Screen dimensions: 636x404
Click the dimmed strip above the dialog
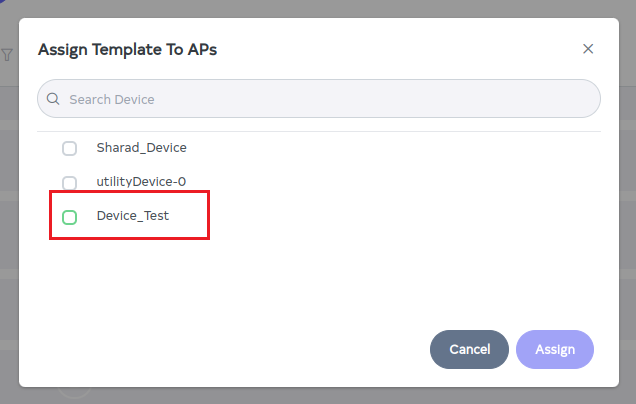pyautogui.click(x=320, y=8)
